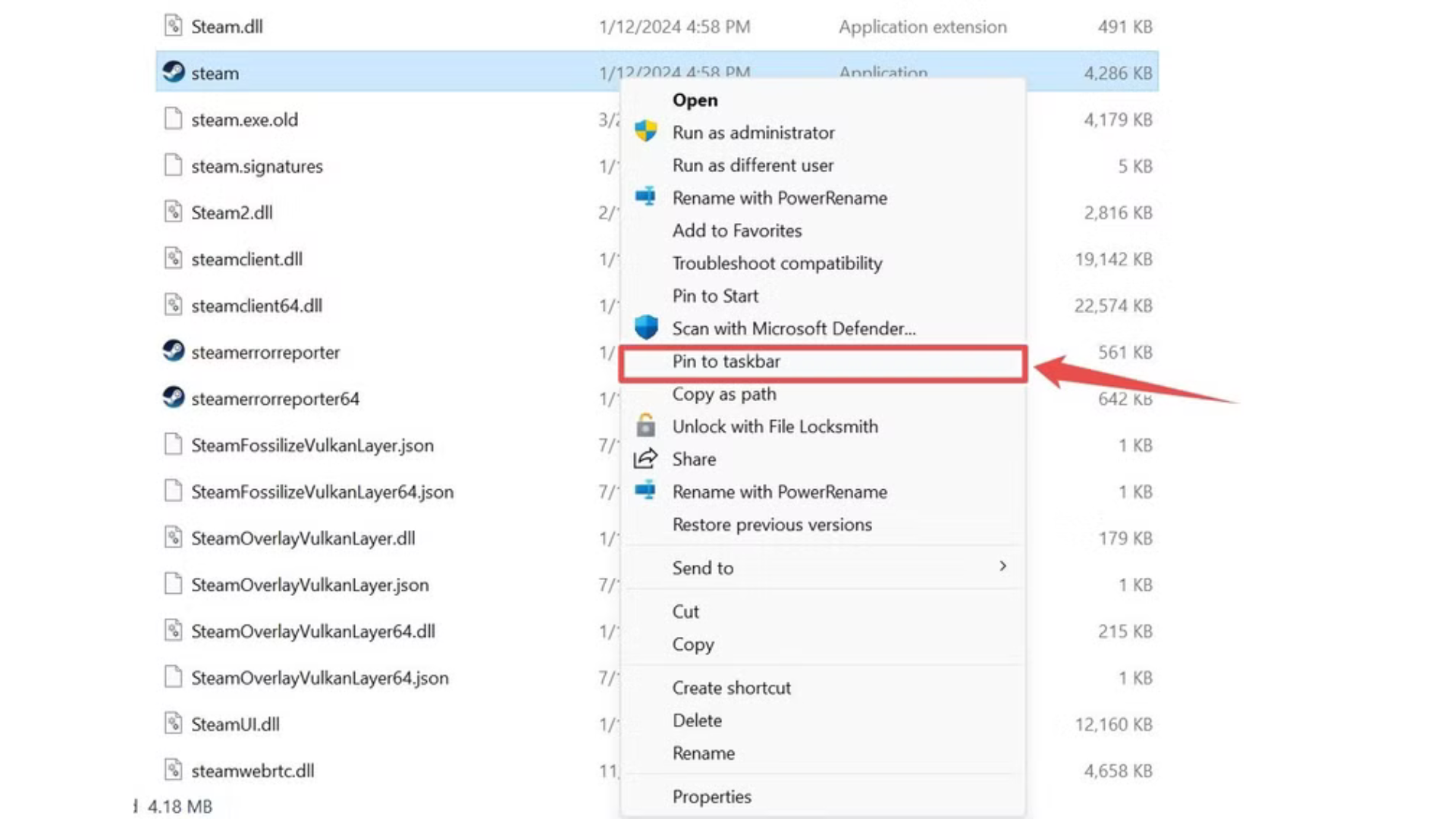Click the File Locksmith padlock icon
The width and height of the screenshot is (1456, 819).
tap(645, 426)
